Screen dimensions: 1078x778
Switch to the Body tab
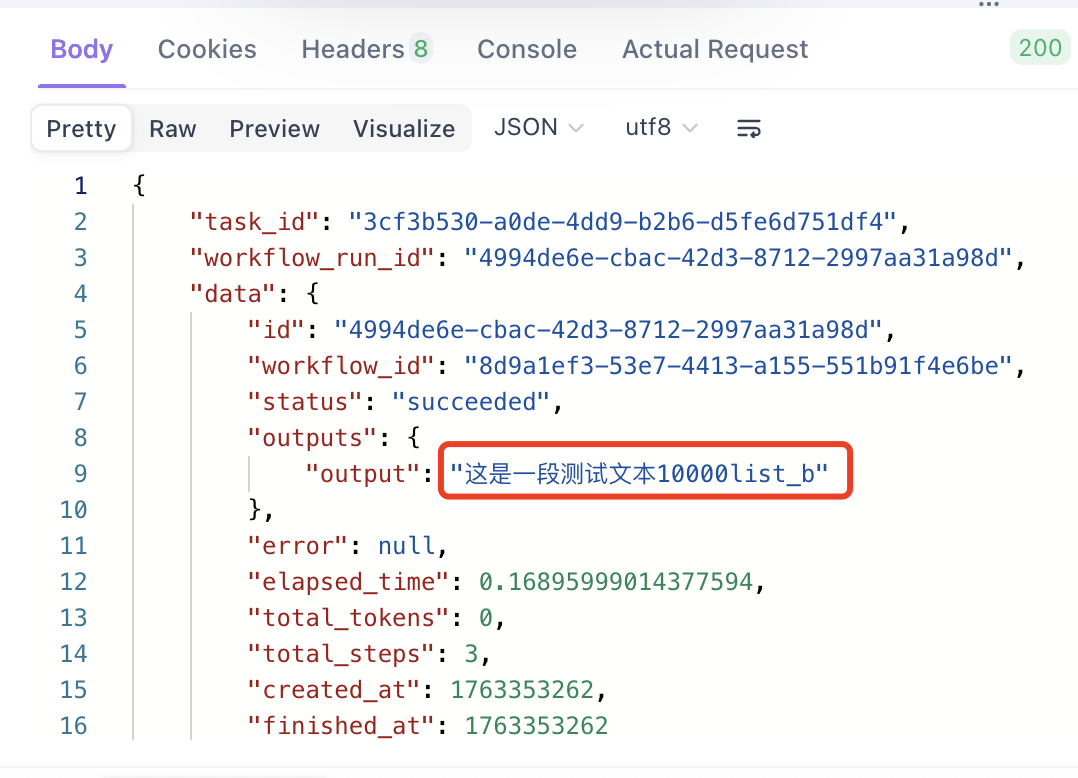click(82, 49)
